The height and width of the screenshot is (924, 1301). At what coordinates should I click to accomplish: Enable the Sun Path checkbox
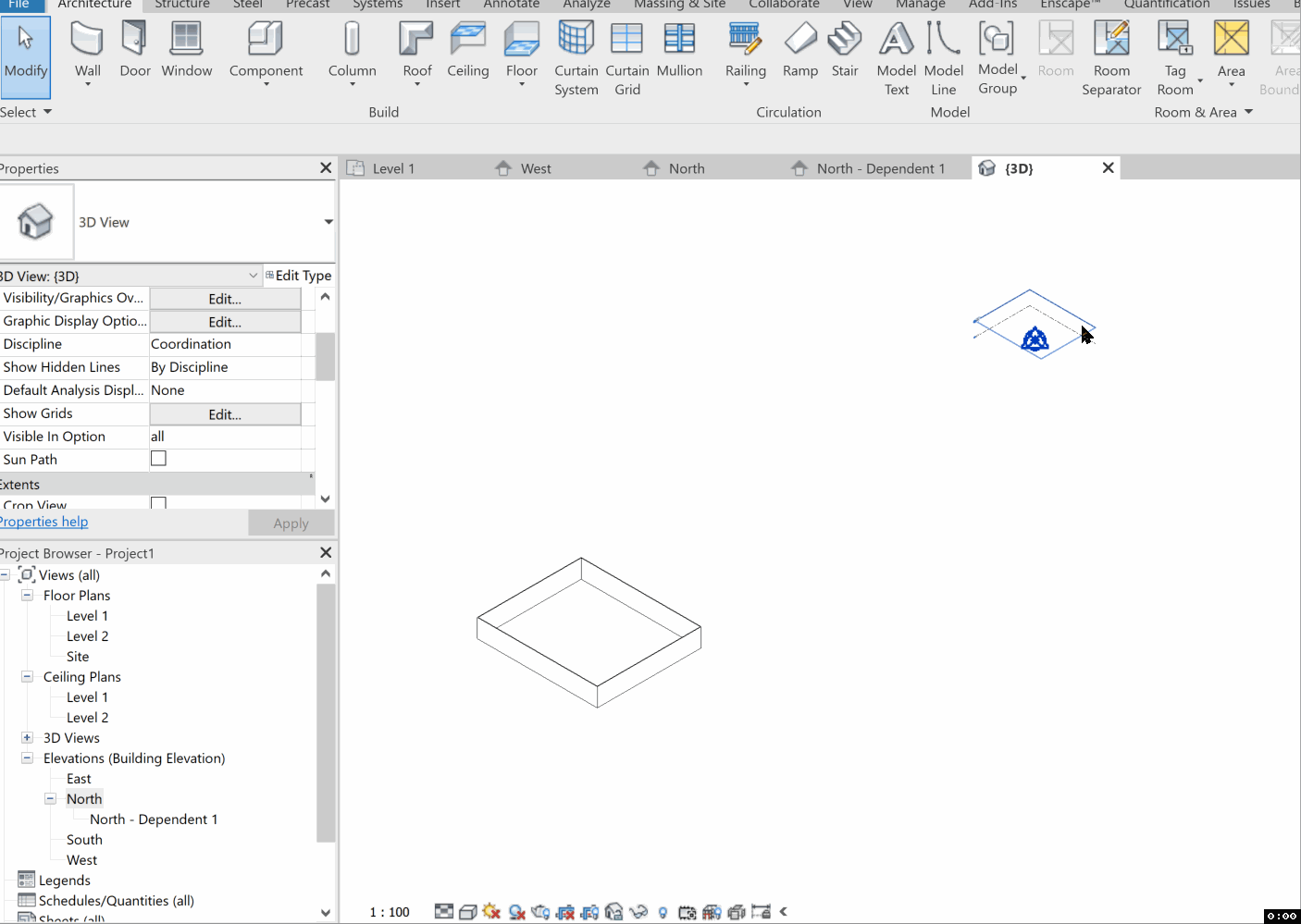pos(158,458)
